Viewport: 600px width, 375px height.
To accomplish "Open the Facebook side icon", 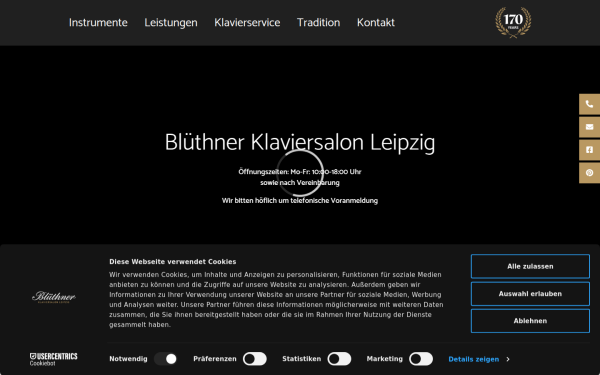I will tap(589, 150).
